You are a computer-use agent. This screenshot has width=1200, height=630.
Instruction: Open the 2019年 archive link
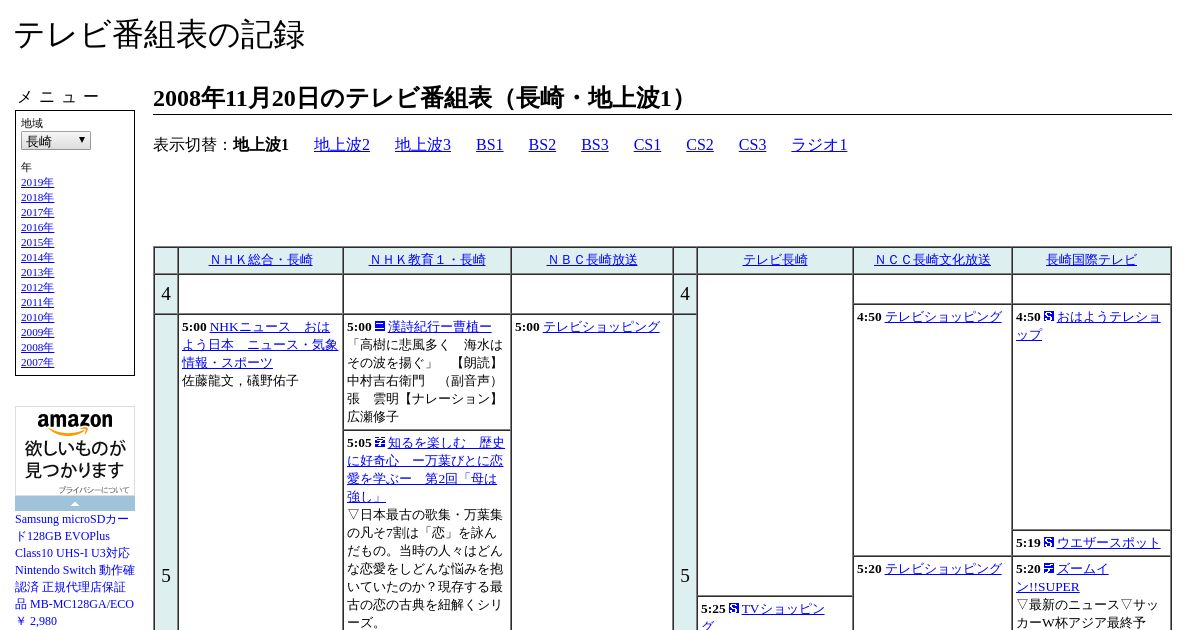click(x=37, y=183)
